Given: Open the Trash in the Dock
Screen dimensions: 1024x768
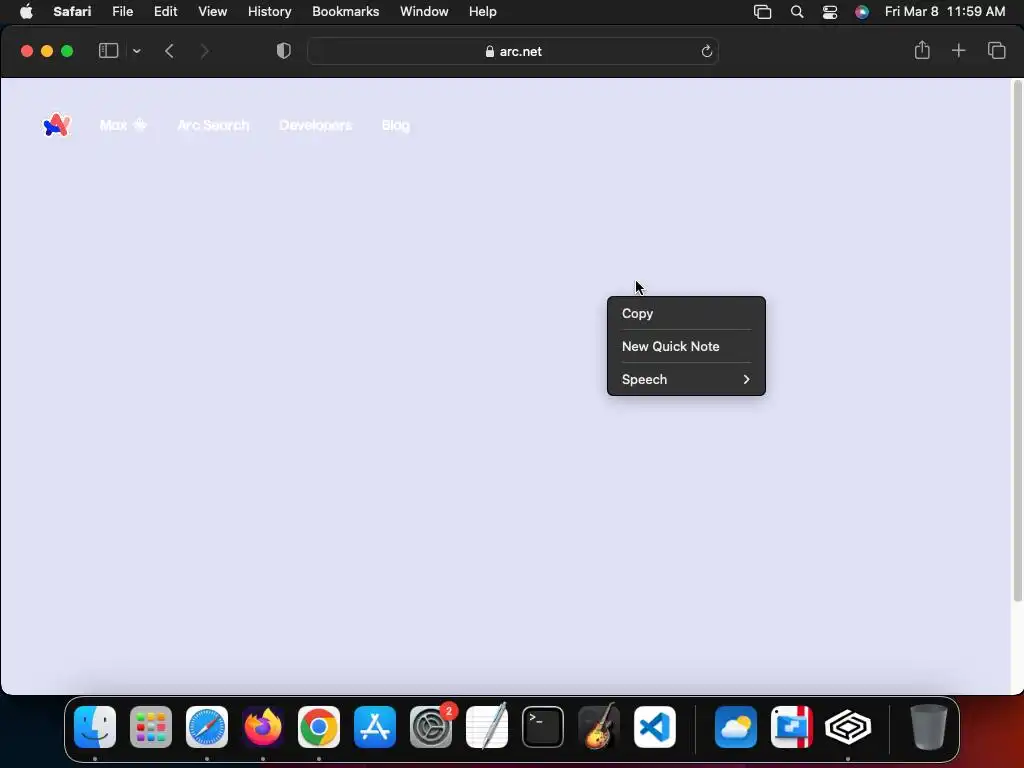Looking at the screenshot, I should coord(929,727).
